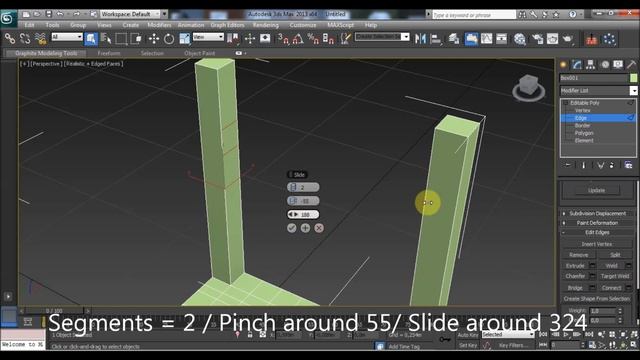This screenshot has width=640, height=360.
Task: Click the Mirror tool icon
Action: (x=420, y=39)
